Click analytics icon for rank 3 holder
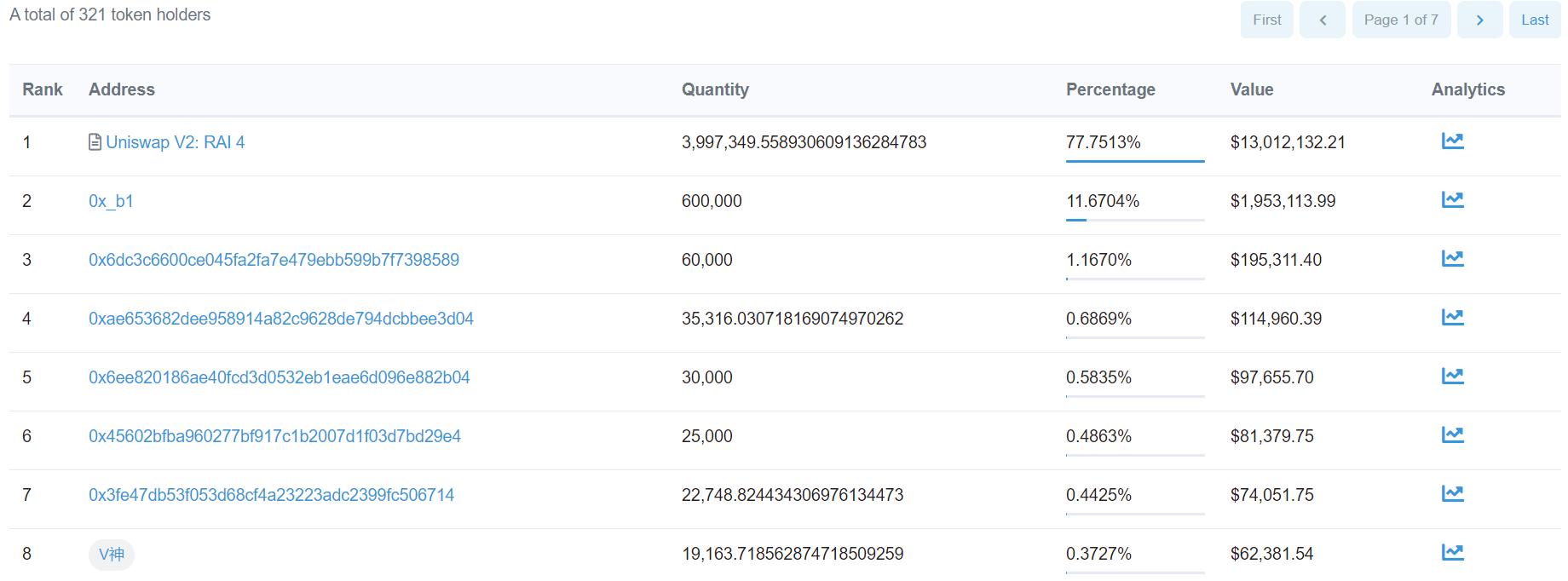 point(1452,259)
